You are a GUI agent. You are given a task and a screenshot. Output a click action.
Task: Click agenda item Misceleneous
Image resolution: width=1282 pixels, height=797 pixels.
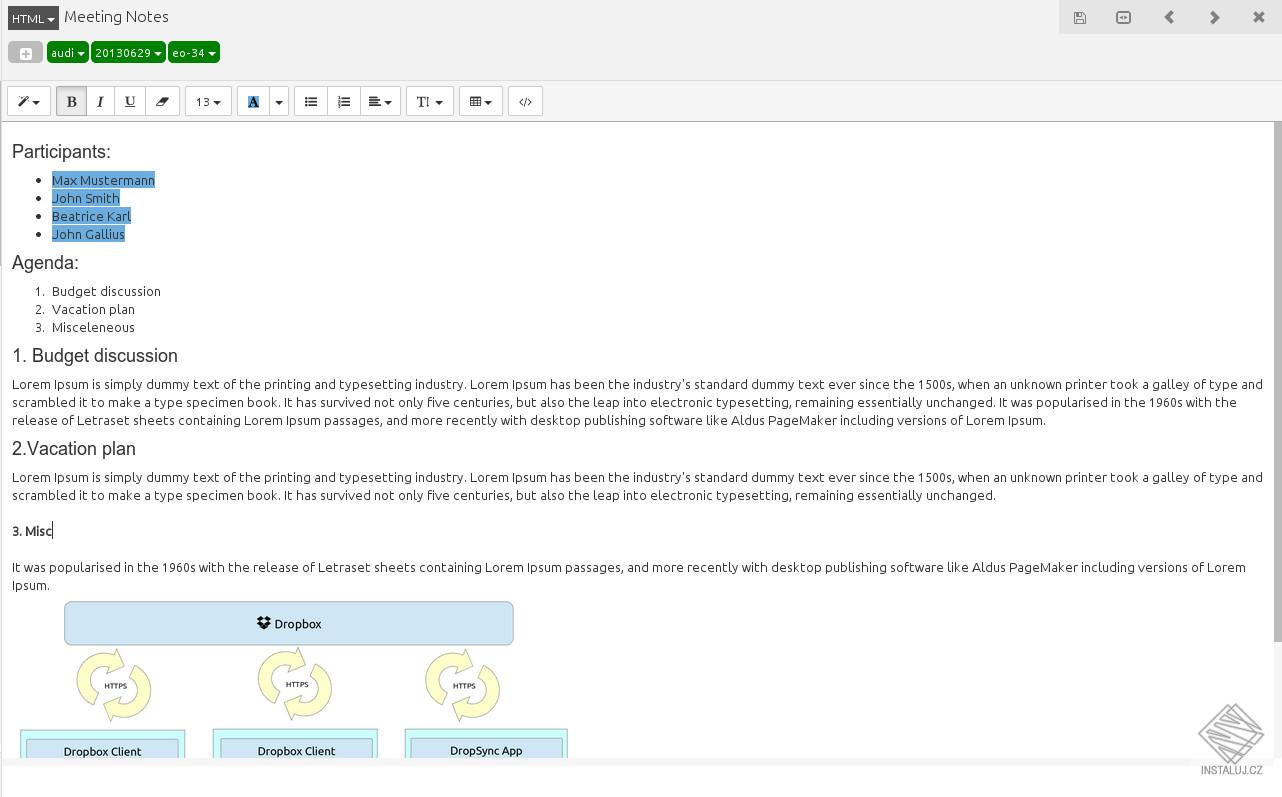click(93, 327)
